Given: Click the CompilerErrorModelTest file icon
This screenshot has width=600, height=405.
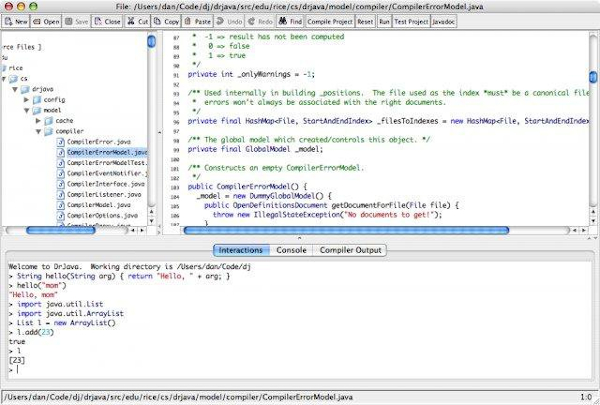Looking at the screenshot, I should tap(60, 163).
